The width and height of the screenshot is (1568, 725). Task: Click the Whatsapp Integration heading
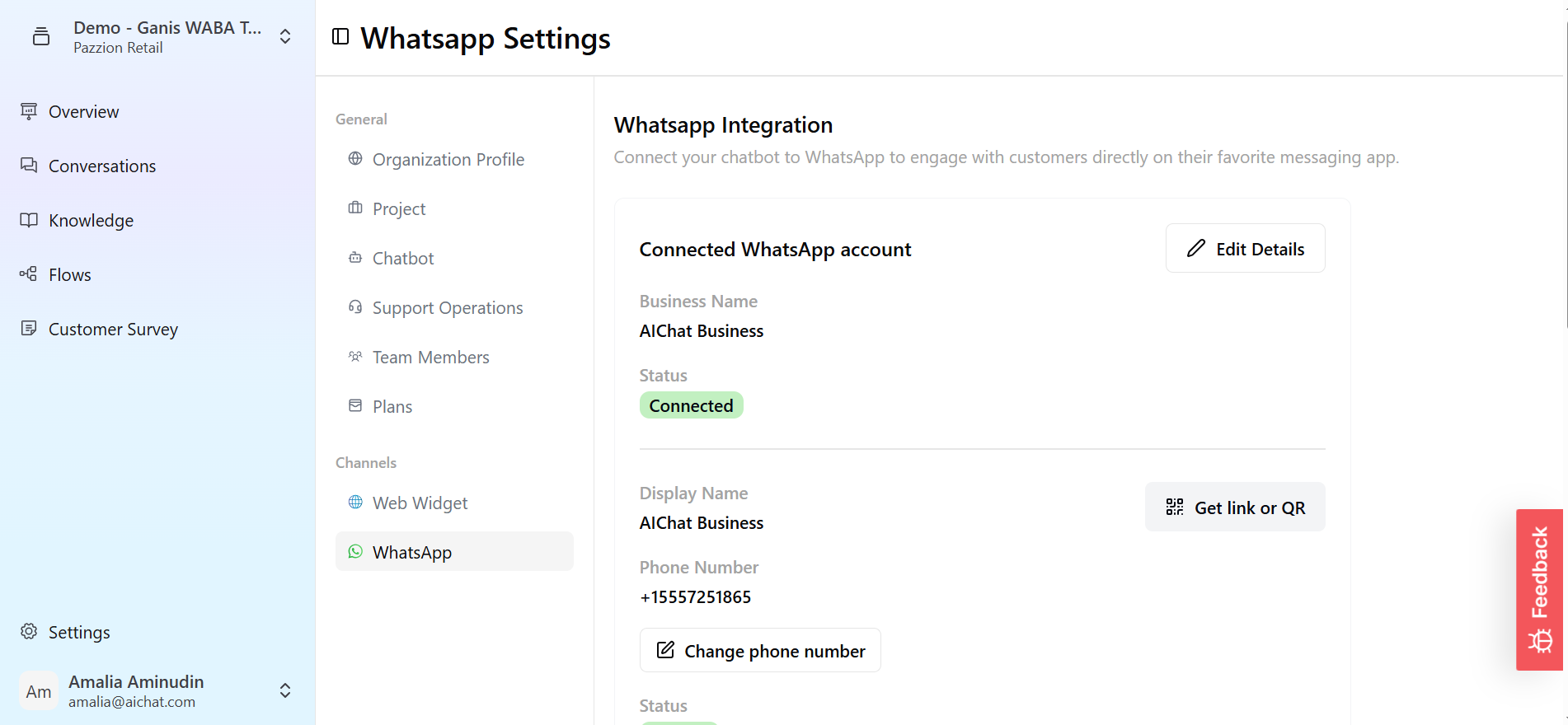coord(723,124)
